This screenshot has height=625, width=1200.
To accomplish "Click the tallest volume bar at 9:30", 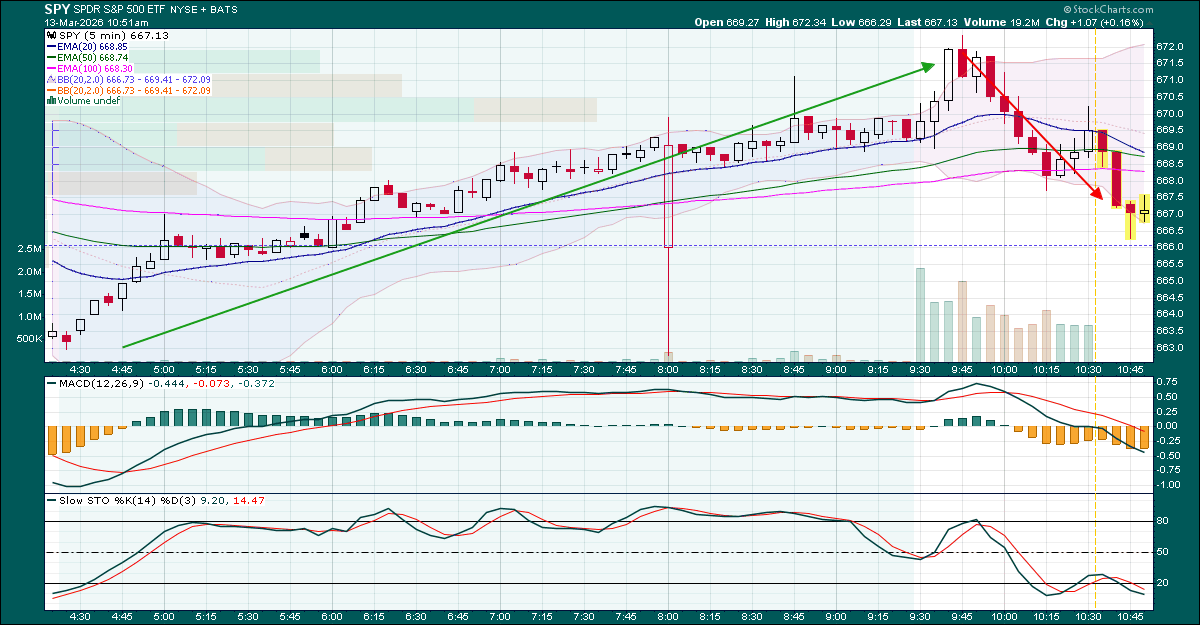I will (919, 313).
